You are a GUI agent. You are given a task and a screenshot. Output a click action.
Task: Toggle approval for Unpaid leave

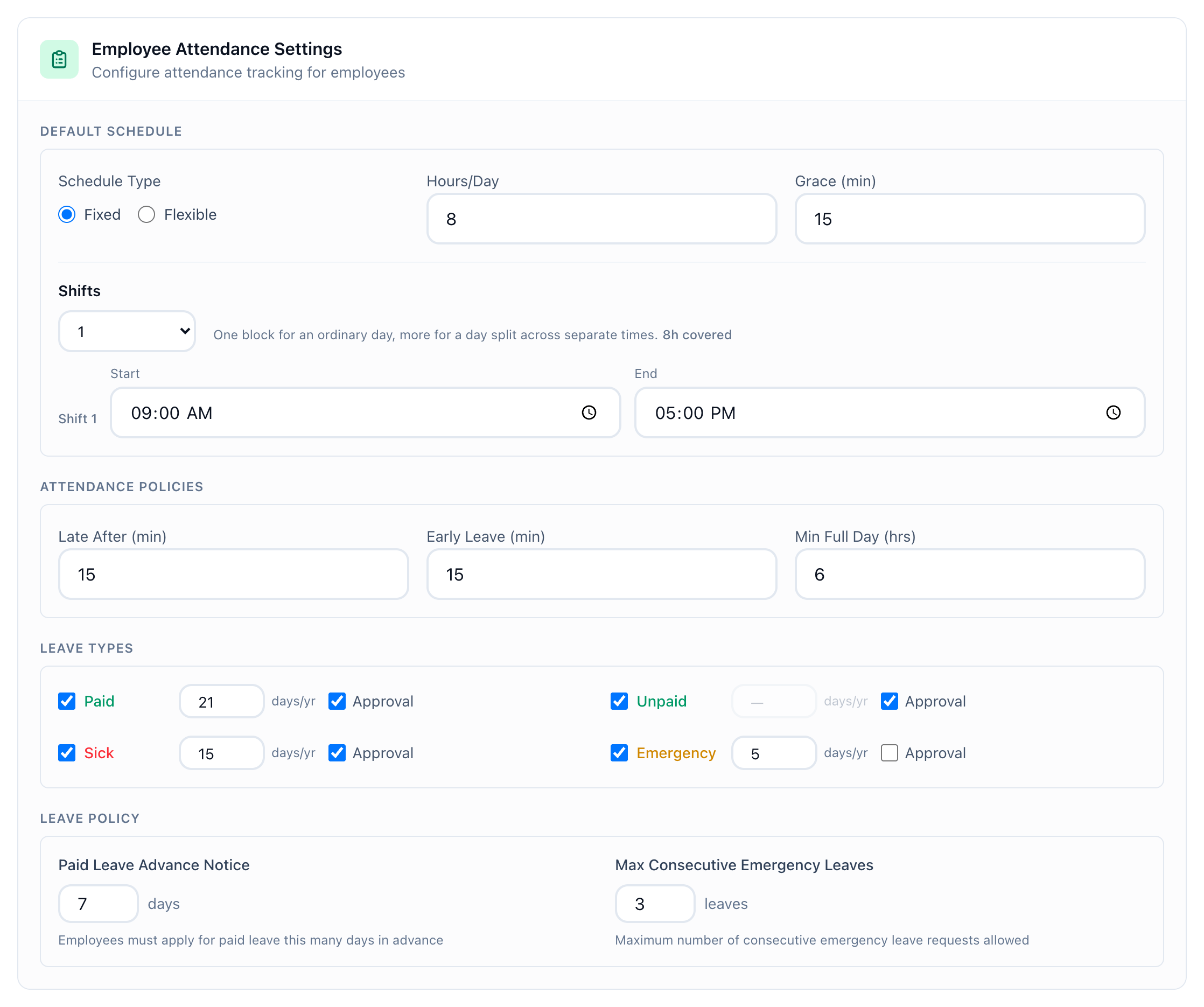click(889, 701)
